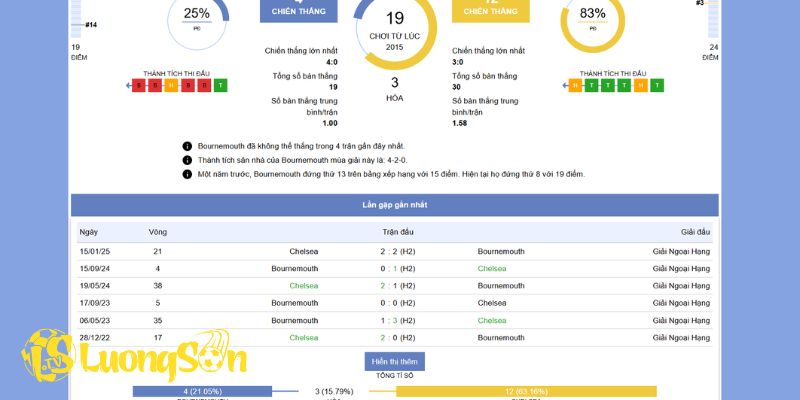Image resolution: width=800 pixels, height=400 pixels.
Task: Click 'Giải Ngoại Hạng' in the 28/12/22 row
Action: tap(681, 338)
